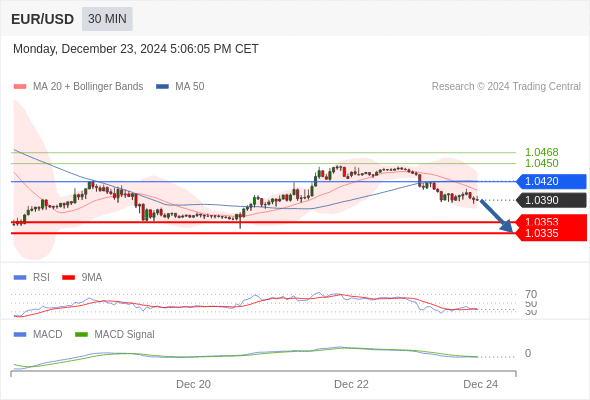Viewport: 590px width, 400px height.
Task: Select the 1.0420 blue pivot price label
Action: coord(551,181)
